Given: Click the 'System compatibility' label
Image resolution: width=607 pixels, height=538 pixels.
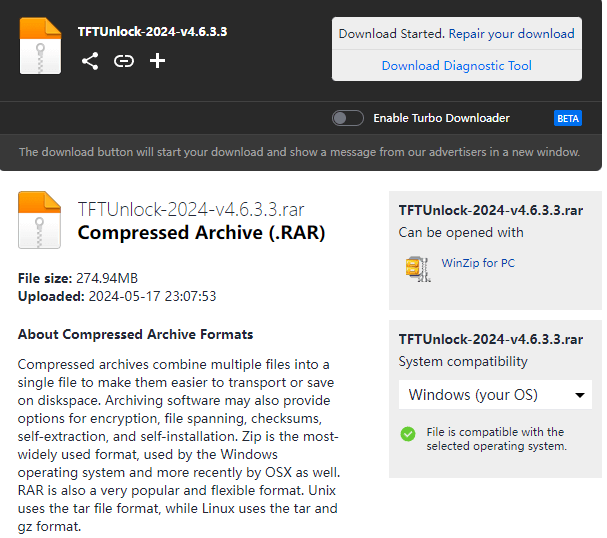Looking at the screenshot, I should coord(463,361).
